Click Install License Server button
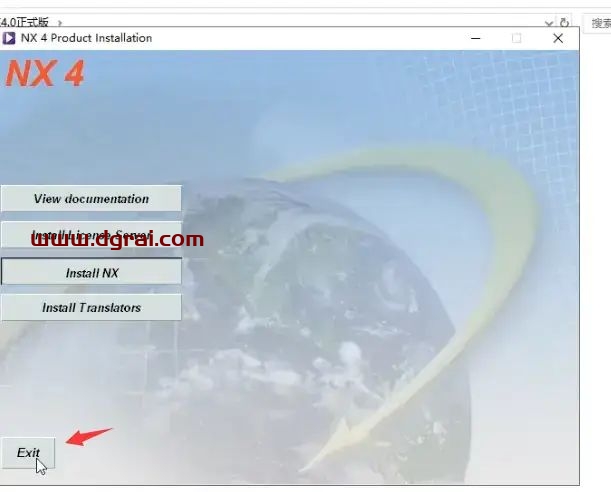 (91, 235)
